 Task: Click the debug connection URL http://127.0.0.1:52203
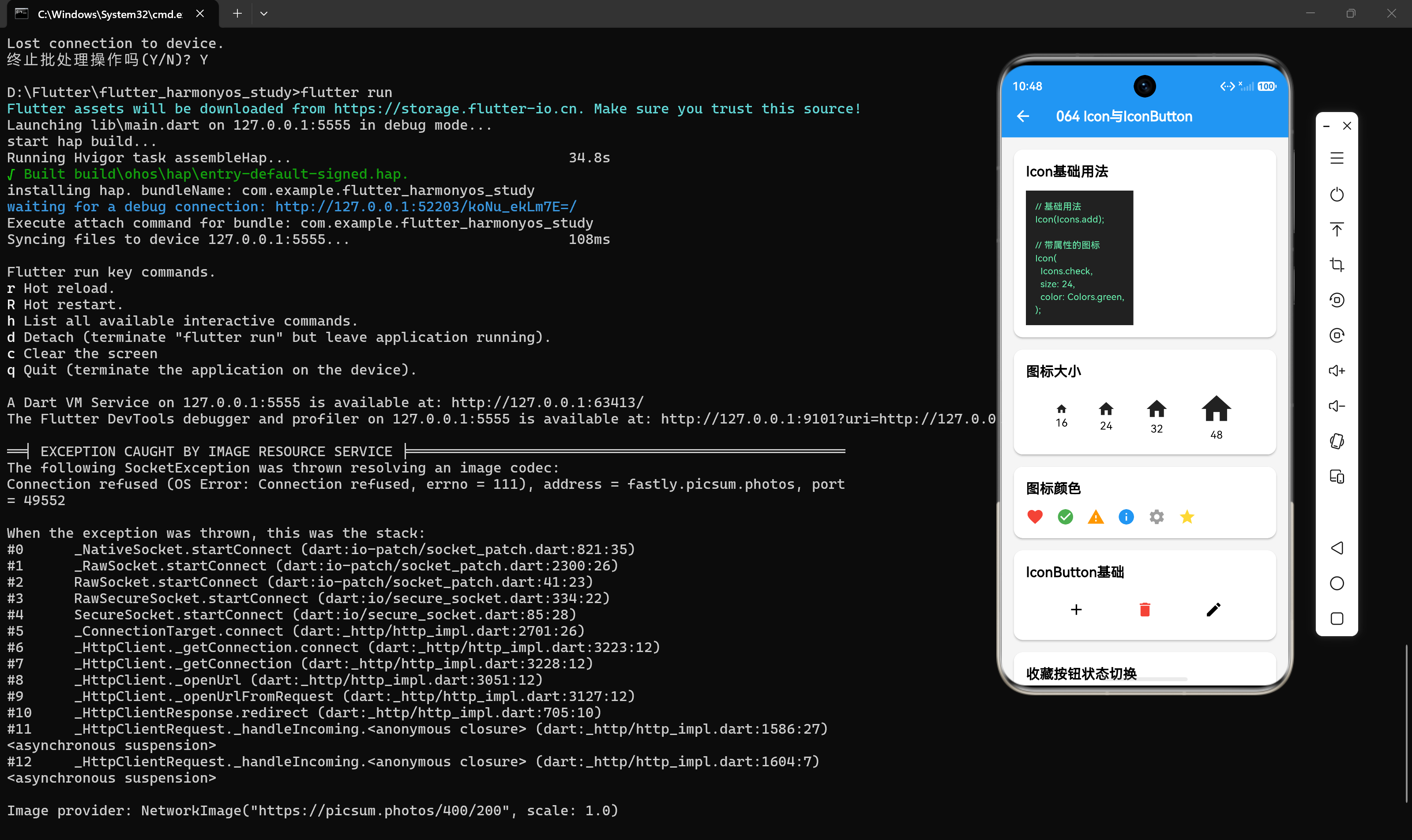click(x=426, y=206)
